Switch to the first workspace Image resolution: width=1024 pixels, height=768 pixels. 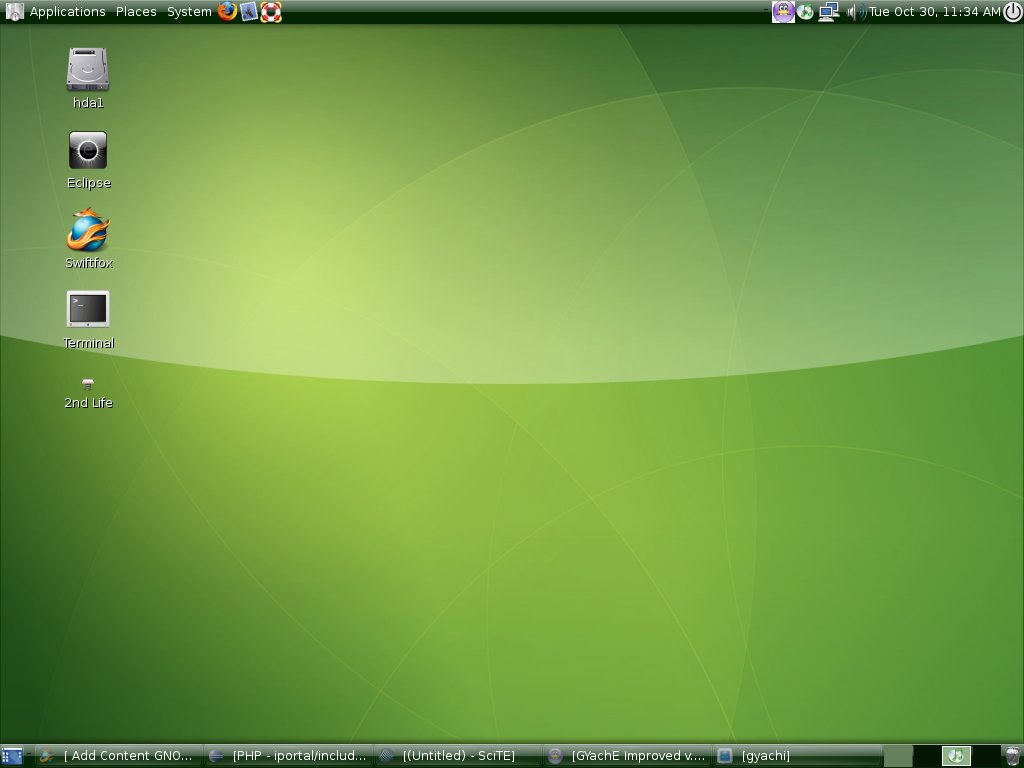tap(898, 756)
